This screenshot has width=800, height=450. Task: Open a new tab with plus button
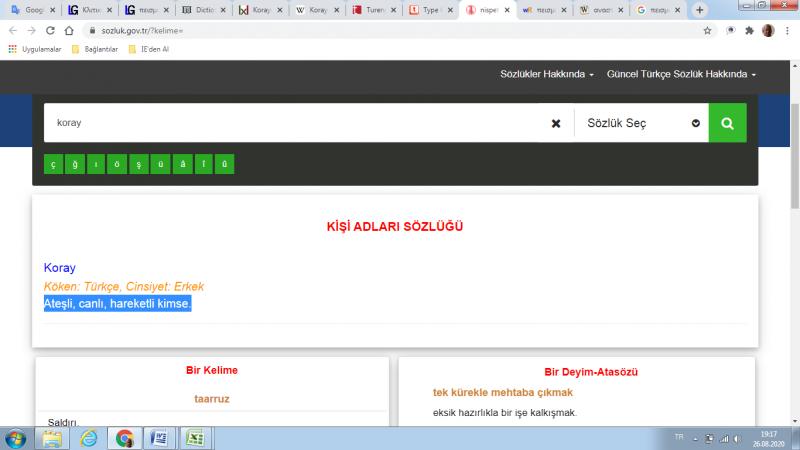[699, 10]
